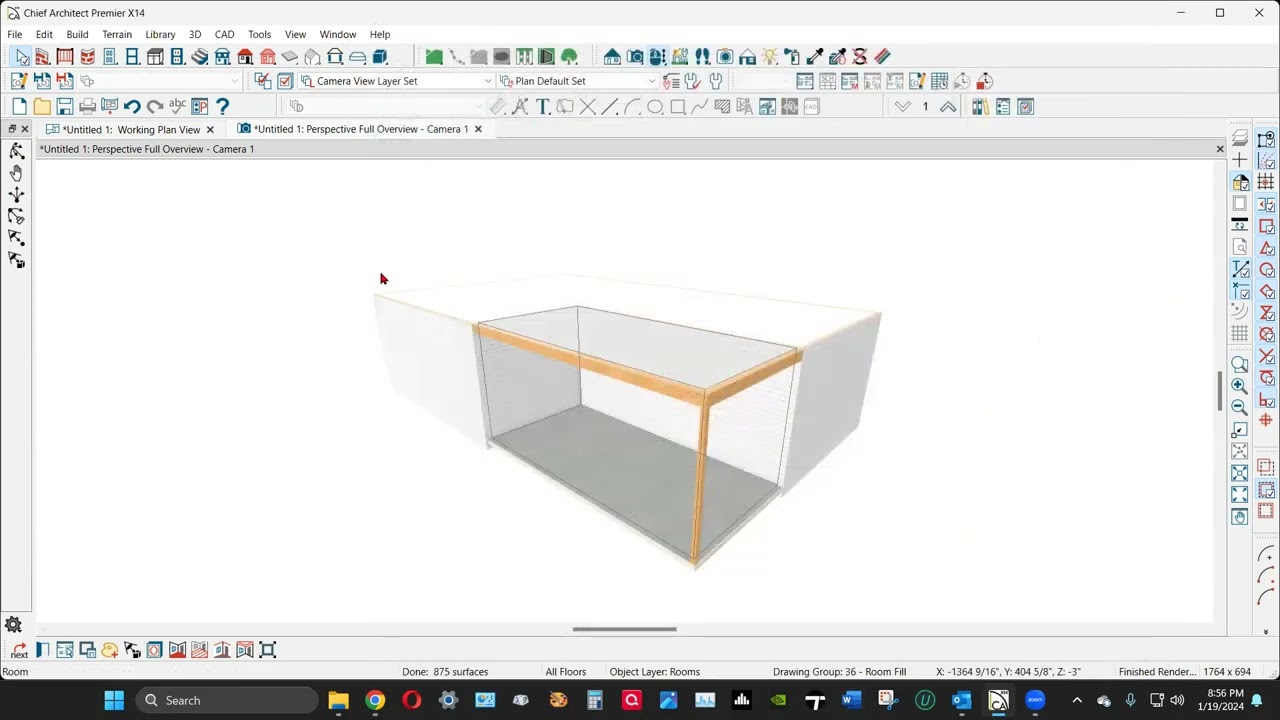Run the spell check tool
1280x720 pixels.
pyautogui.click(x=177, y=106)
